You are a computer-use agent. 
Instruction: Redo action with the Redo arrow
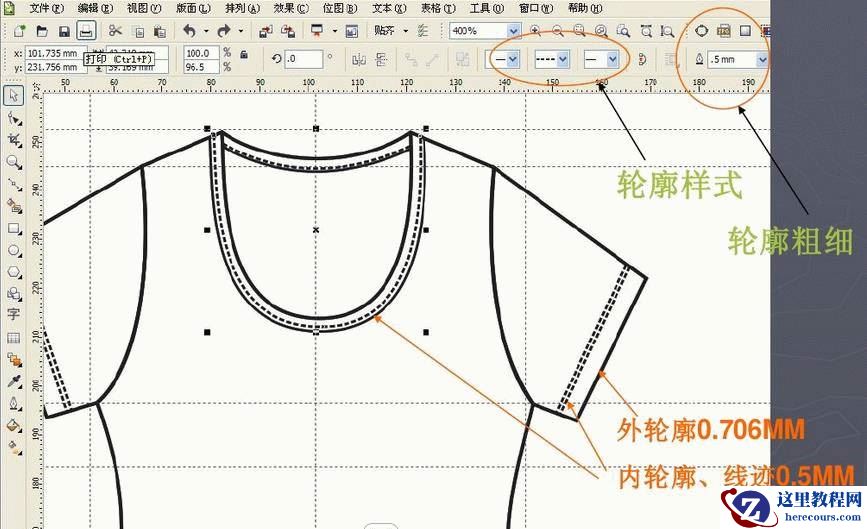tap(224, 31)
